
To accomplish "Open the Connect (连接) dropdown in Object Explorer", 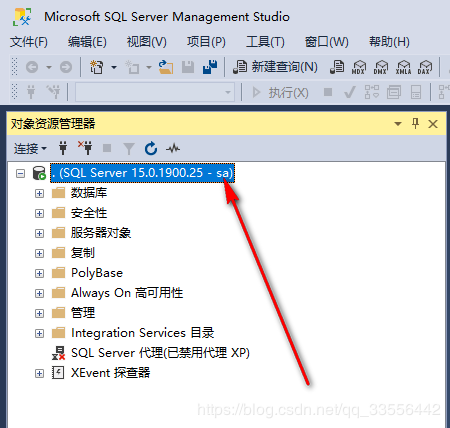I will (30, 148).
